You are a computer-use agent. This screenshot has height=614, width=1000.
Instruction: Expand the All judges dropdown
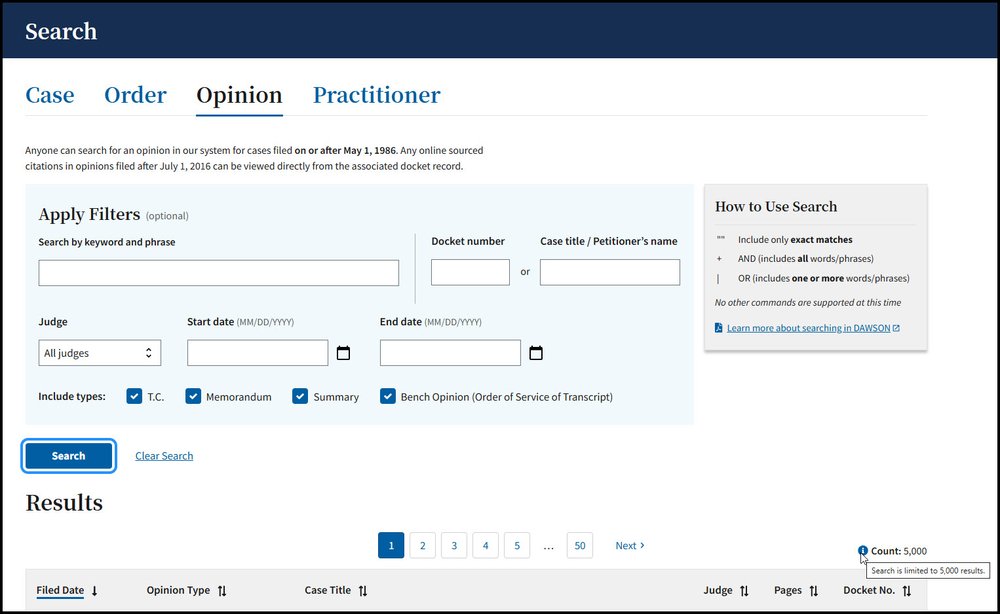[99, 353]
